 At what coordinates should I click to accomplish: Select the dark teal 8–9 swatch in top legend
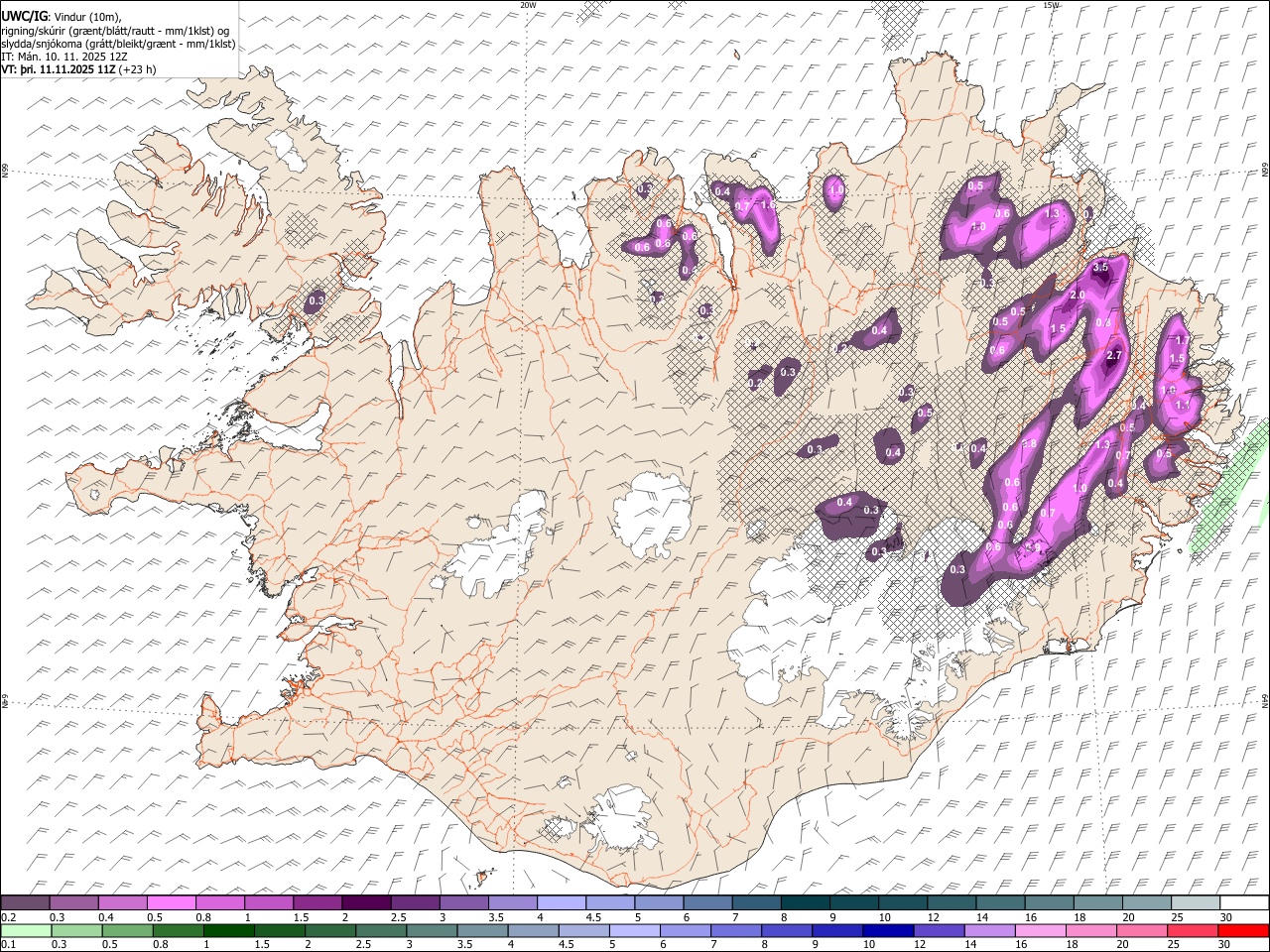coord(805,902)
